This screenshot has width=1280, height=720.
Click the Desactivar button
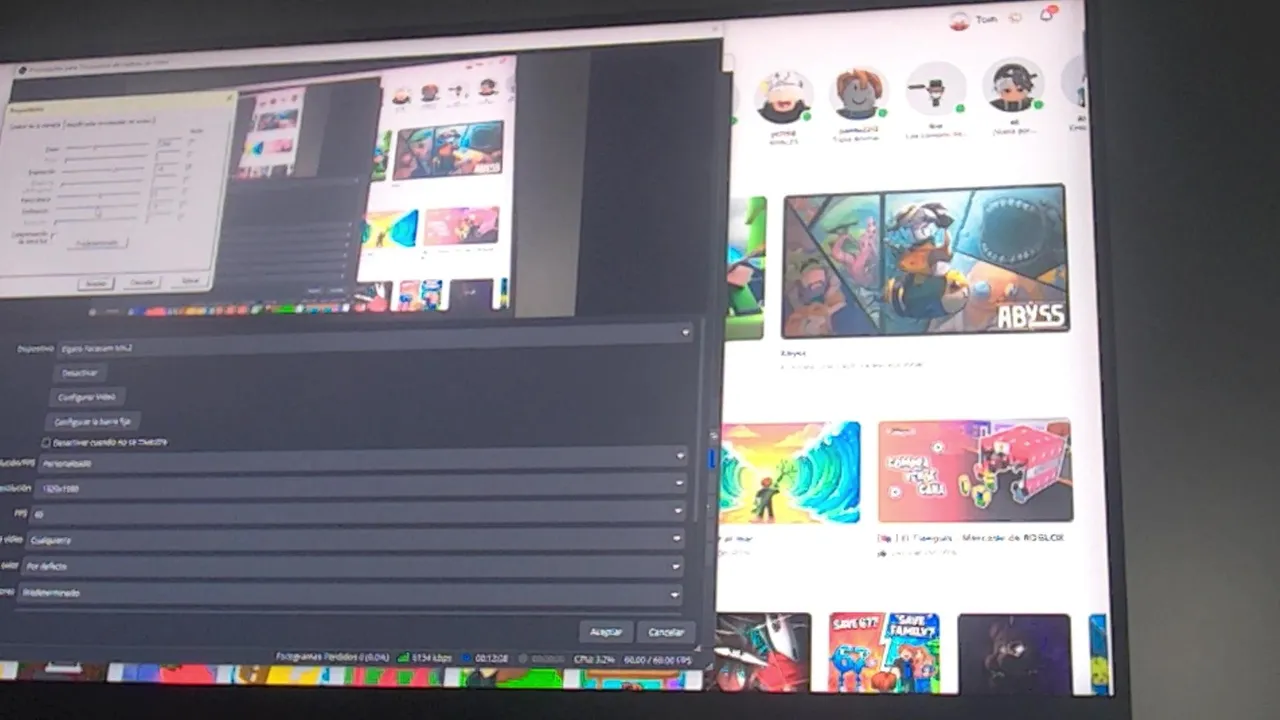pyautogui.click(x=80, y=373)
